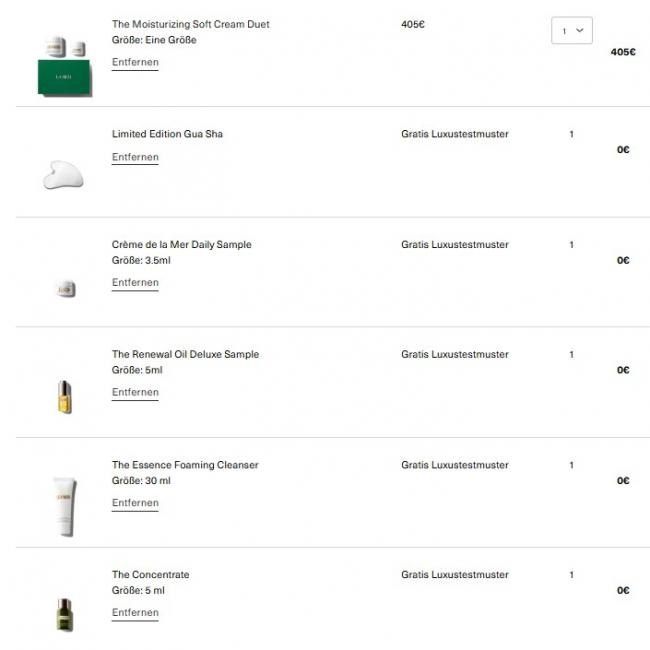The width and height of the screenshot is (650, 650).
Task: Remove The Concentrate sample from cart
Action: 135,613
